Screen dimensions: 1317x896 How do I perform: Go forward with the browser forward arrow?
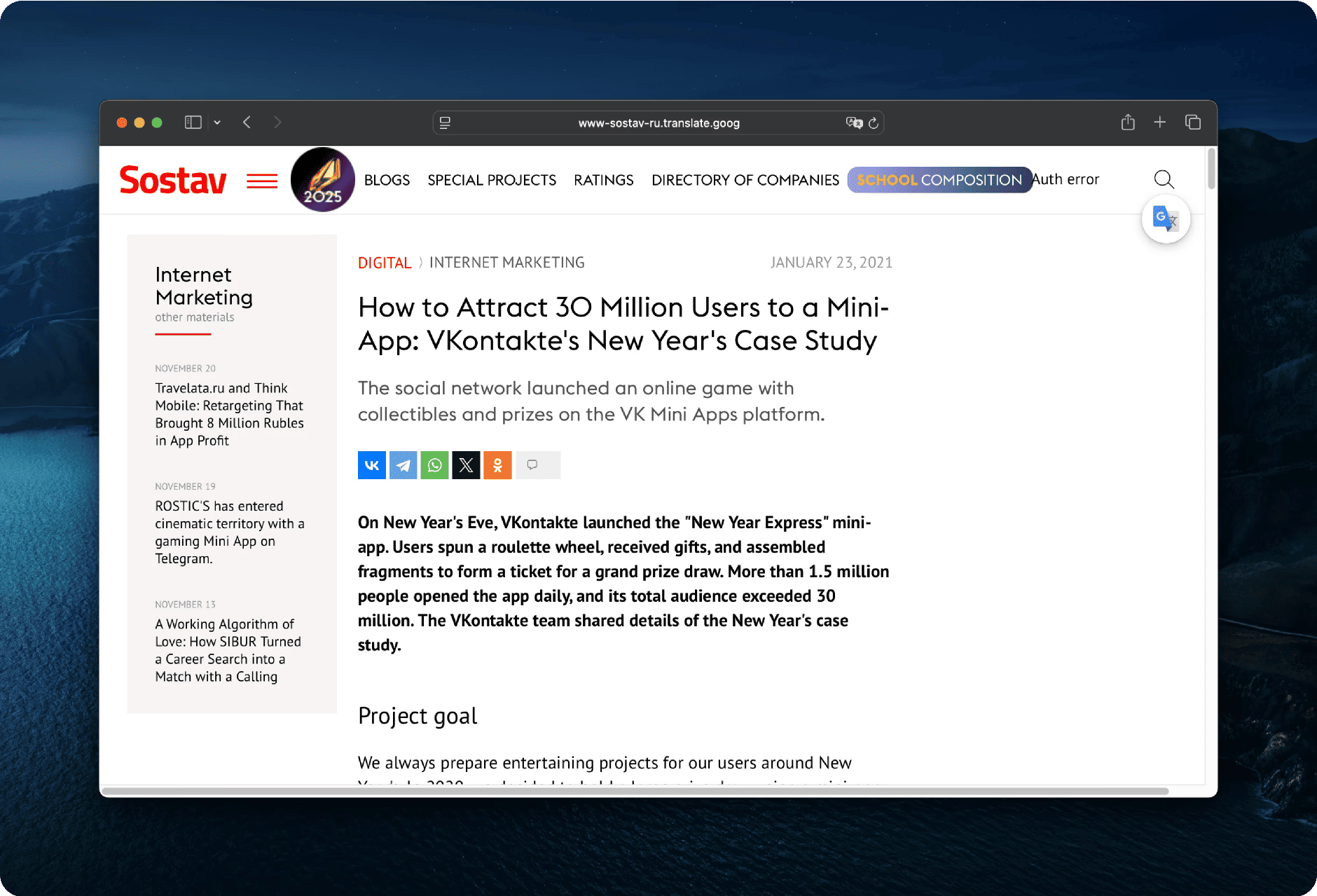pyautogui.click(x=277, y=123)
